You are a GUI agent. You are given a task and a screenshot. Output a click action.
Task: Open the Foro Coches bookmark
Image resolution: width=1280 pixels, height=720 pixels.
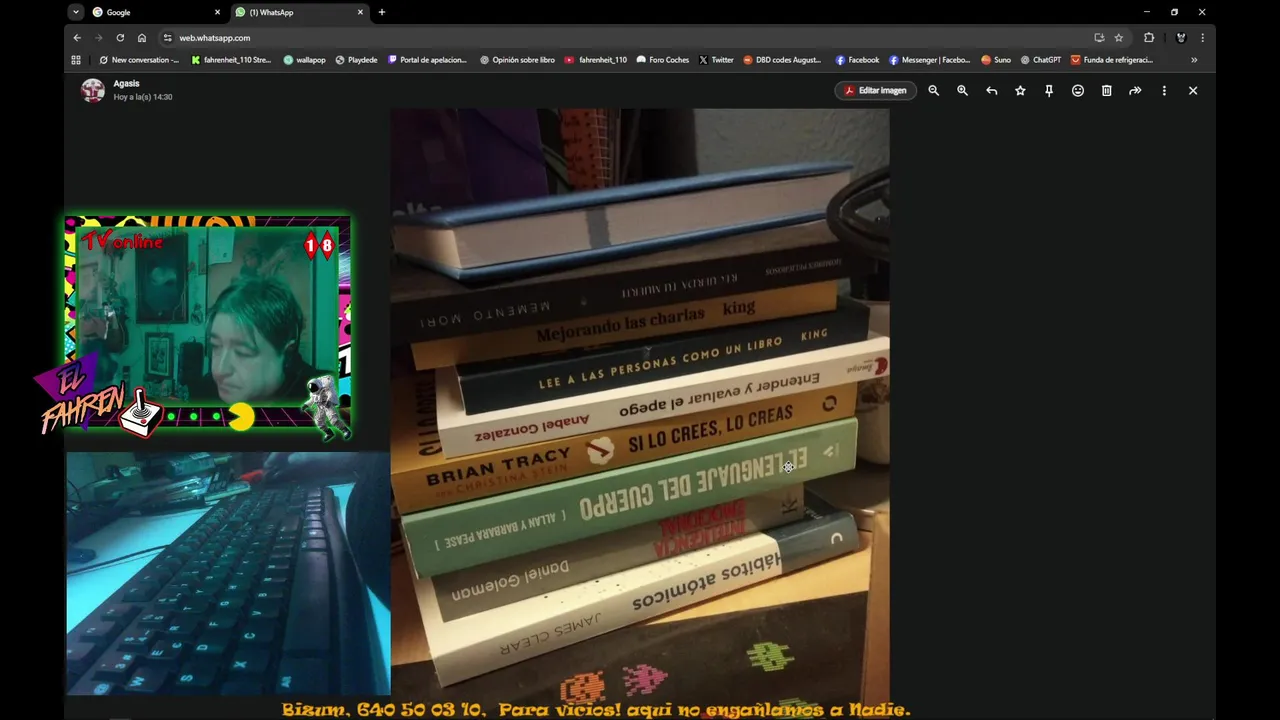pyautogui.click(x=663, y=60)
